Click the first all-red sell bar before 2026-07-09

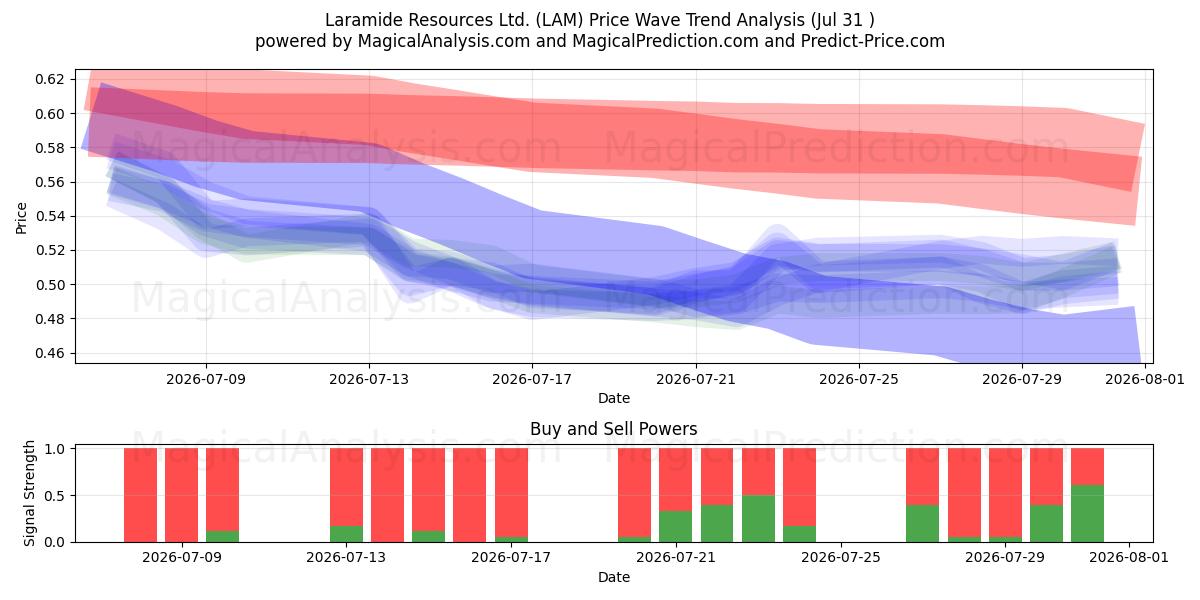[140, 495]
